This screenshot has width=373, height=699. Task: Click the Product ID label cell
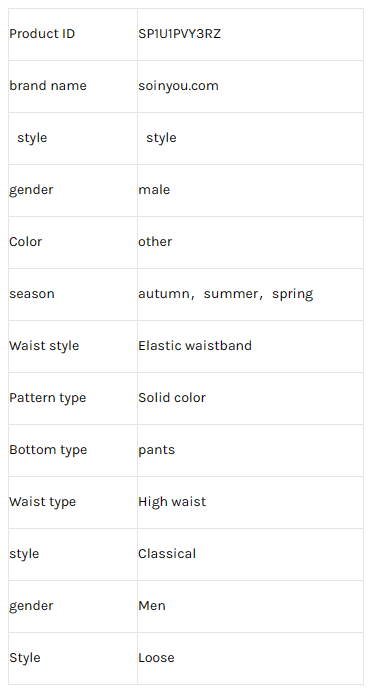(x=73, y=34)
